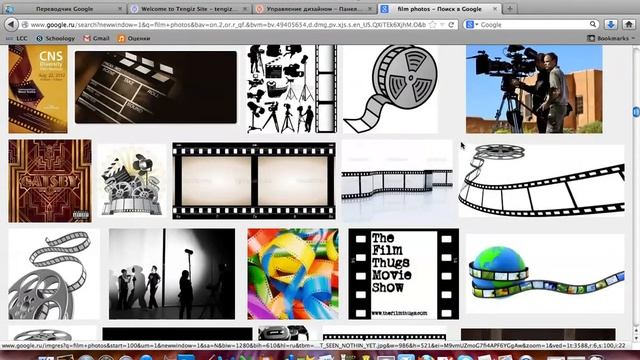Switch to the Управление дизайном tab
This screenshot has height=360, width=640.
point(314,9)
